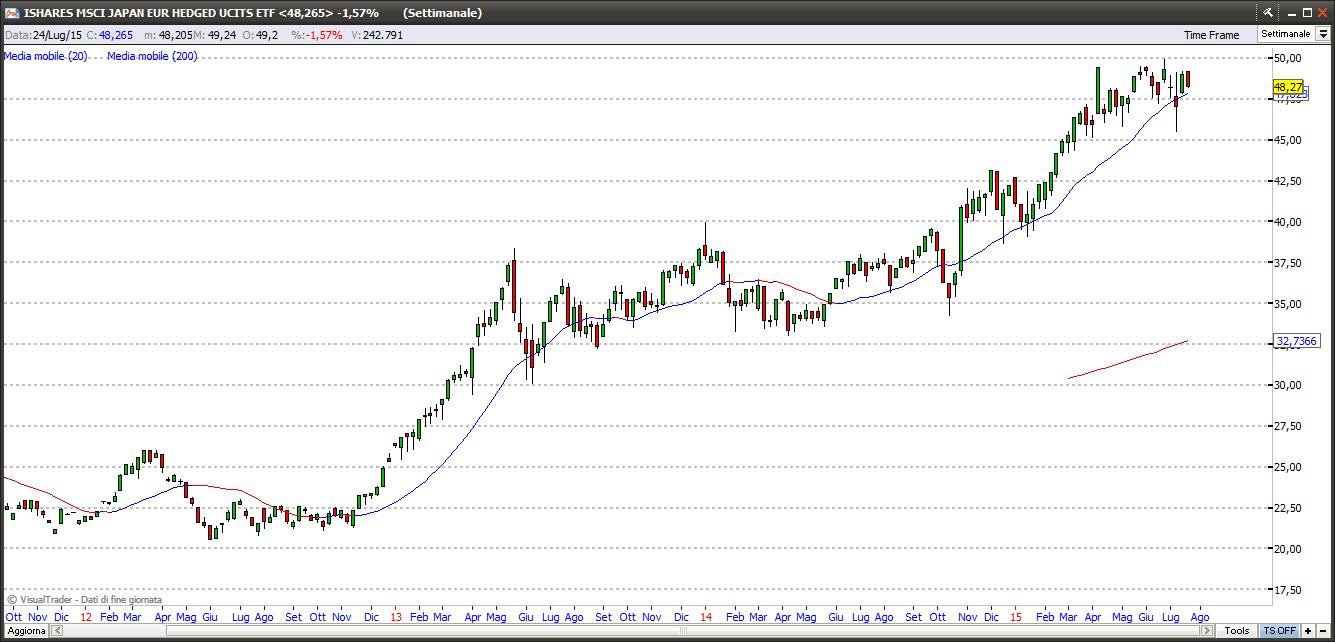Click the (Settimanale) text in title bar
Viewport: 1335px width, 642px height.
click(x=443, y=13)
